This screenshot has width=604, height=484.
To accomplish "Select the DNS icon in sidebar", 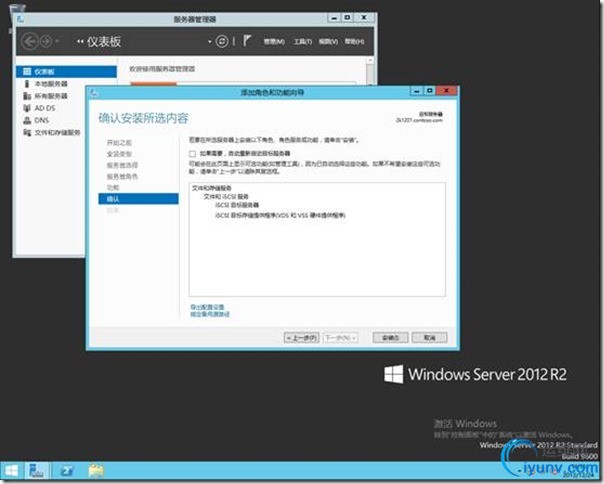I will 27,120.
